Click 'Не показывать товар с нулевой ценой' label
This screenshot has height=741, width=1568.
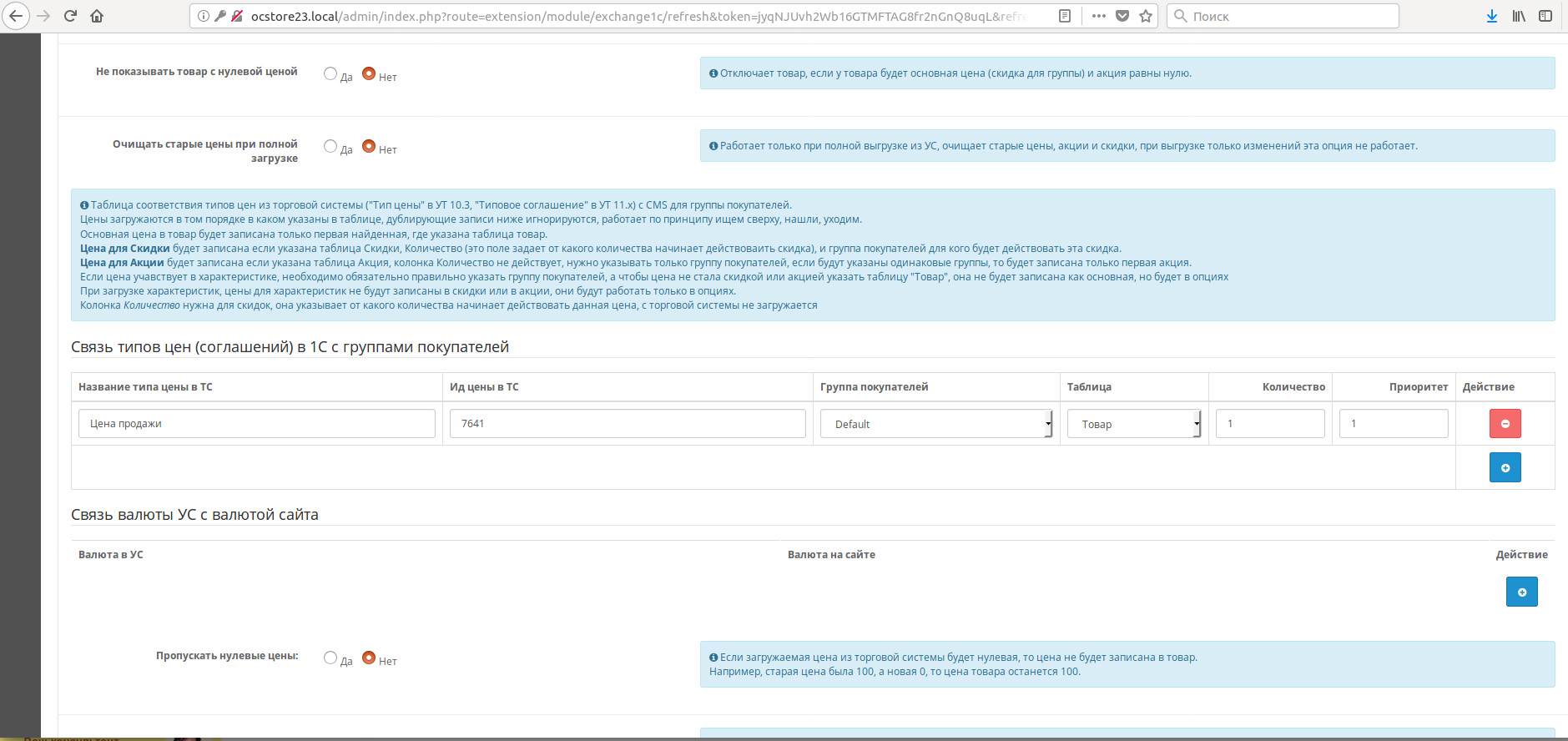[x=196, y=72]
